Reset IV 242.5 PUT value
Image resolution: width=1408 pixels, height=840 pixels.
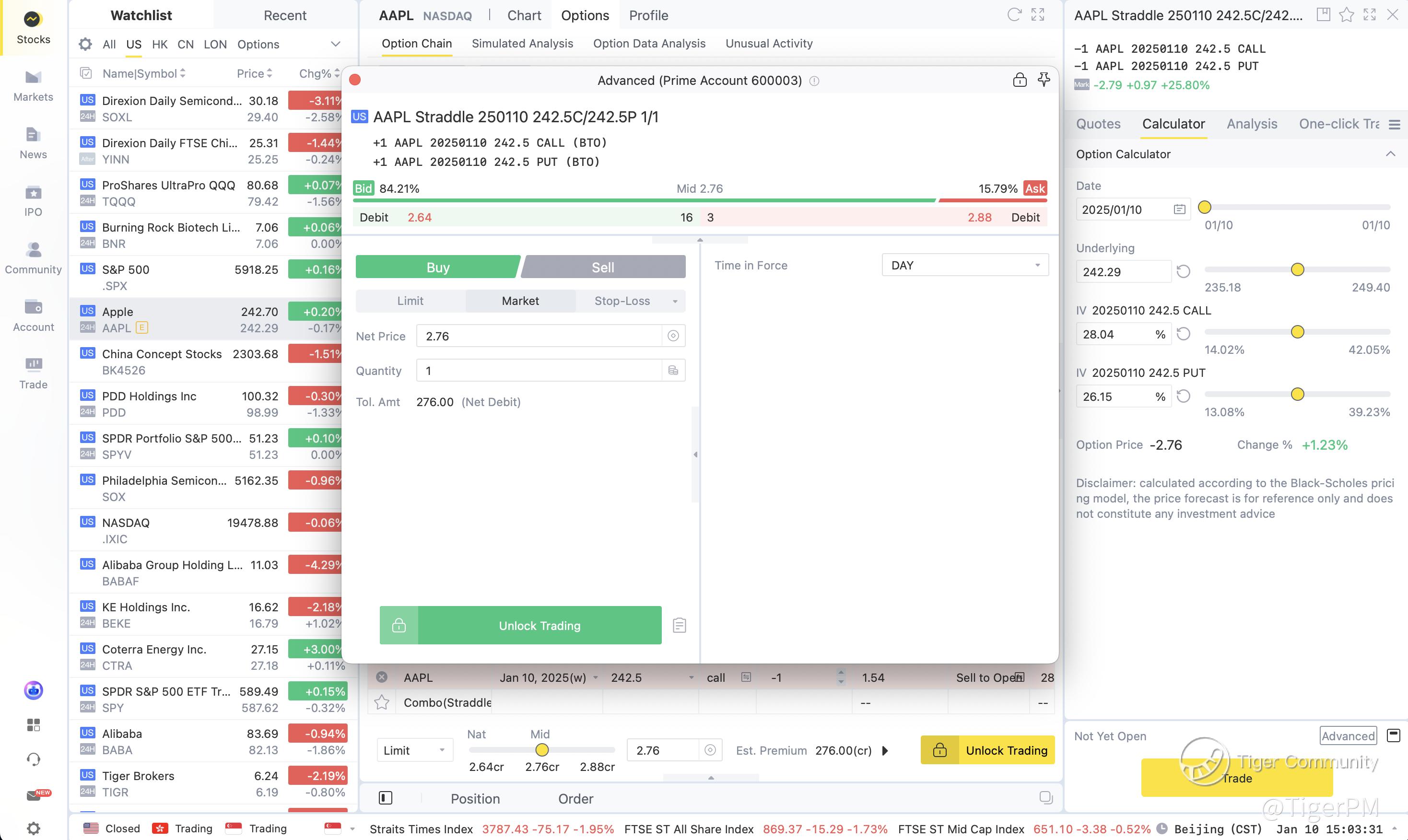1183,396
